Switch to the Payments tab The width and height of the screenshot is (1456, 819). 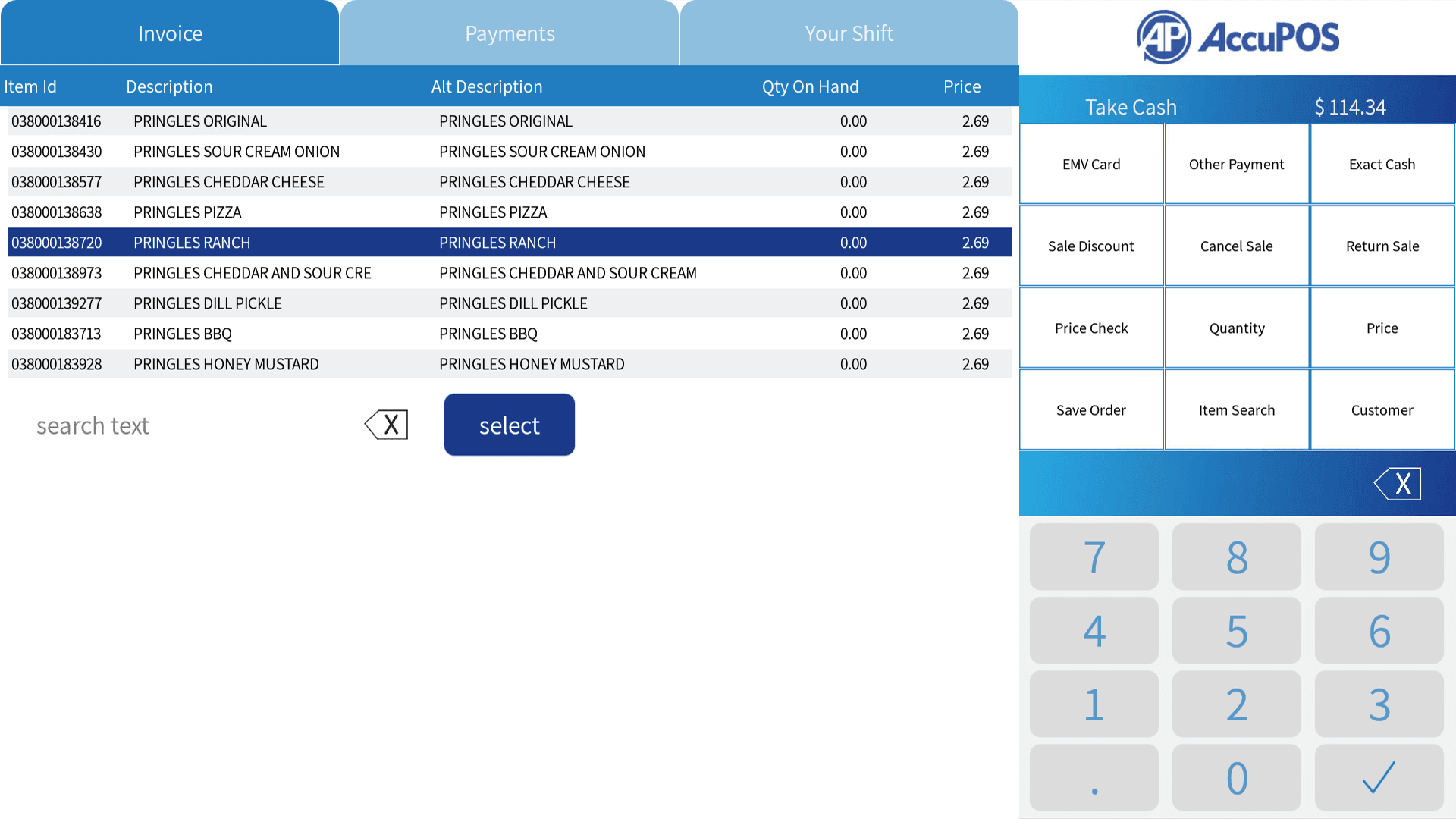coord(510,33)
